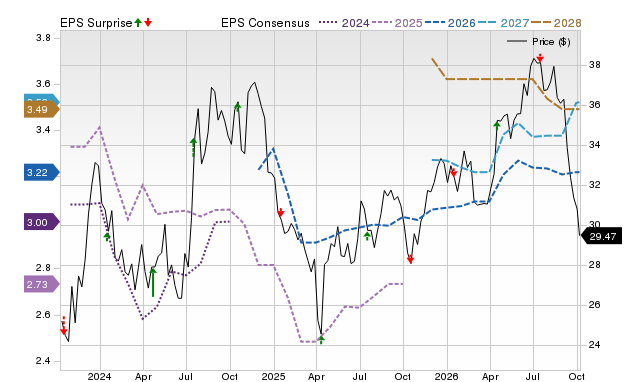Click the 3.4 label on the EPS axis
The height and width of the screenshot is (382, 640).
coord(43,130)
